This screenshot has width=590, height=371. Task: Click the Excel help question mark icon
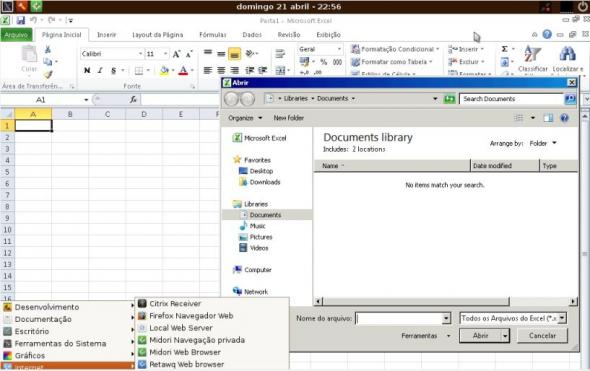[x=547, y=35]
